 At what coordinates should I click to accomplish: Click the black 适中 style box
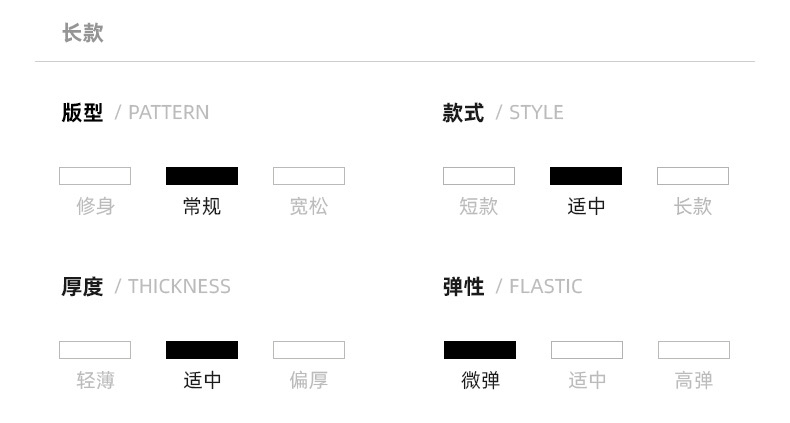(x=586, y=176)
